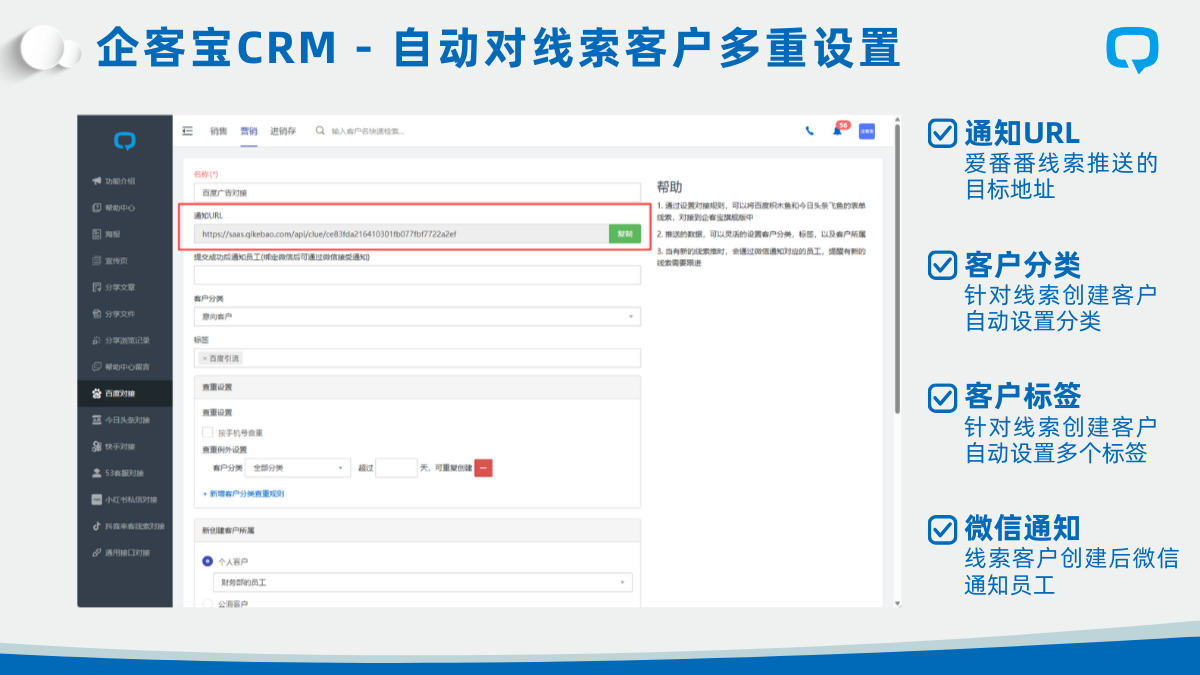Open 功能介绍 in the sidebar
Viewport: 1200px width, 675px height.
[x=119, y=181]
